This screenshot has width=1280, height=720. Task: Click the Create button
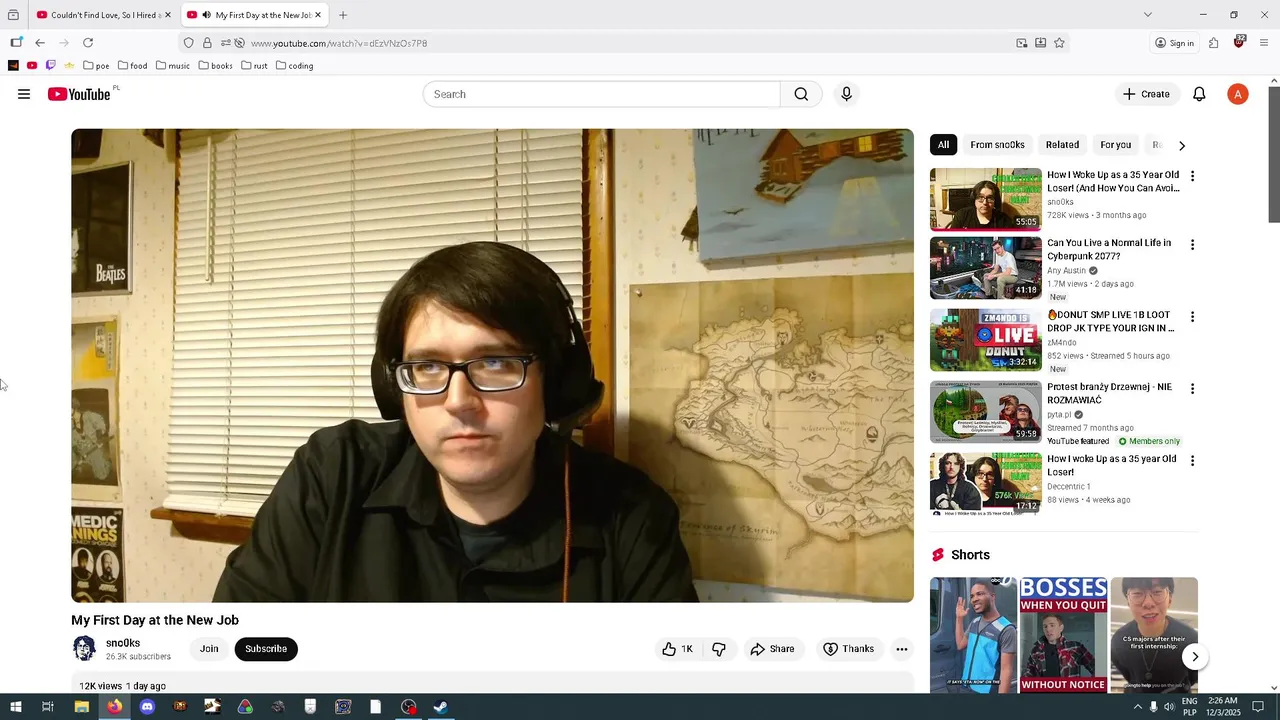[x=1146, y=94]
